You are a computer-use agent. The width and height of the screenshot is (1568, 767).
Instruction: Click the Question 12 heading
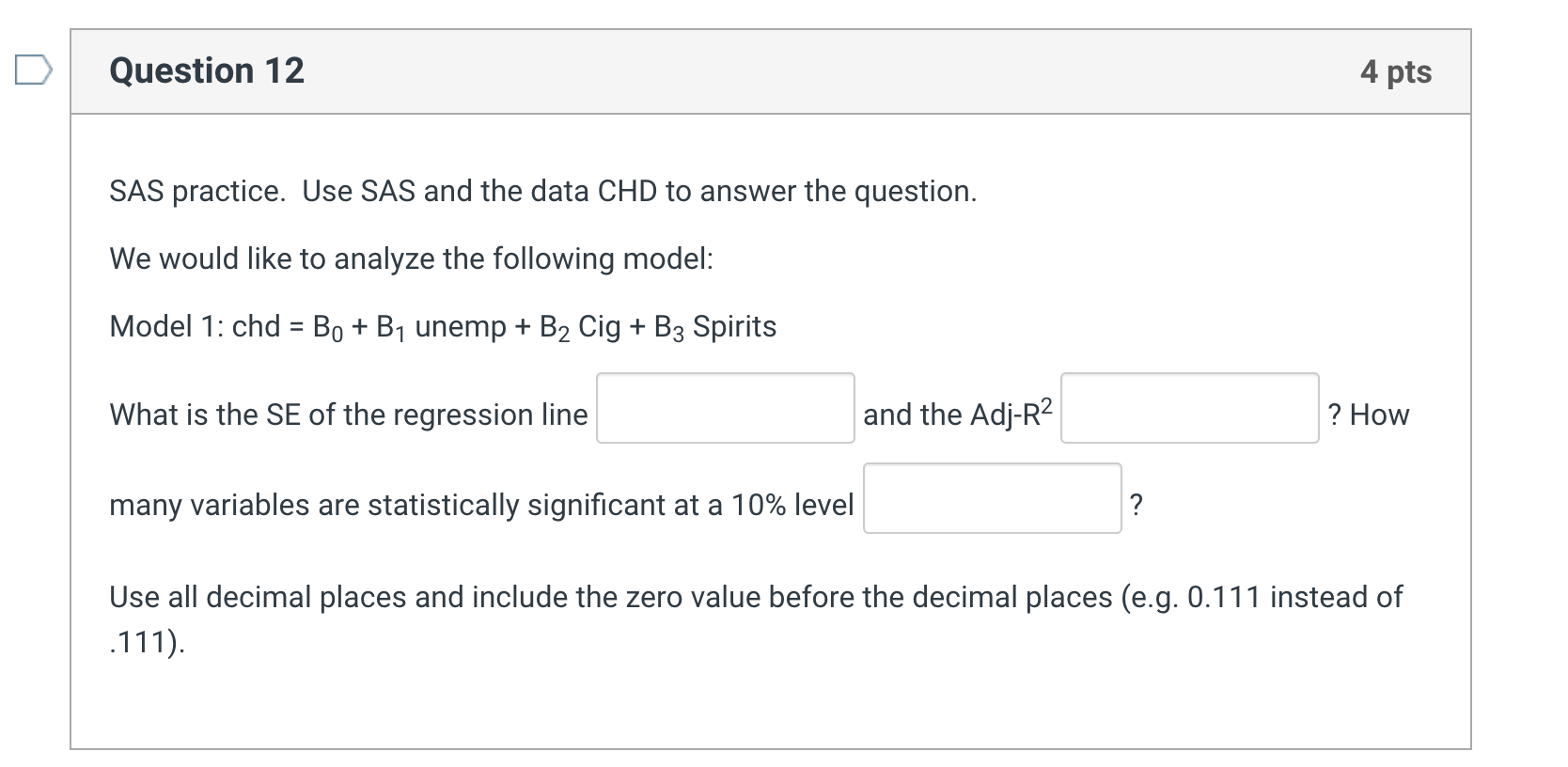[207, 70]
